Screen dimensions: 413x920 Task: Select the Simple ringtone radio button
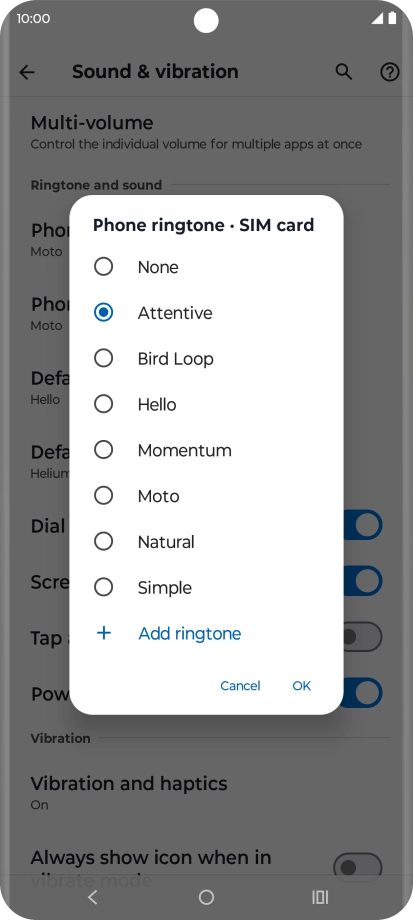click(x=104, y=587)
